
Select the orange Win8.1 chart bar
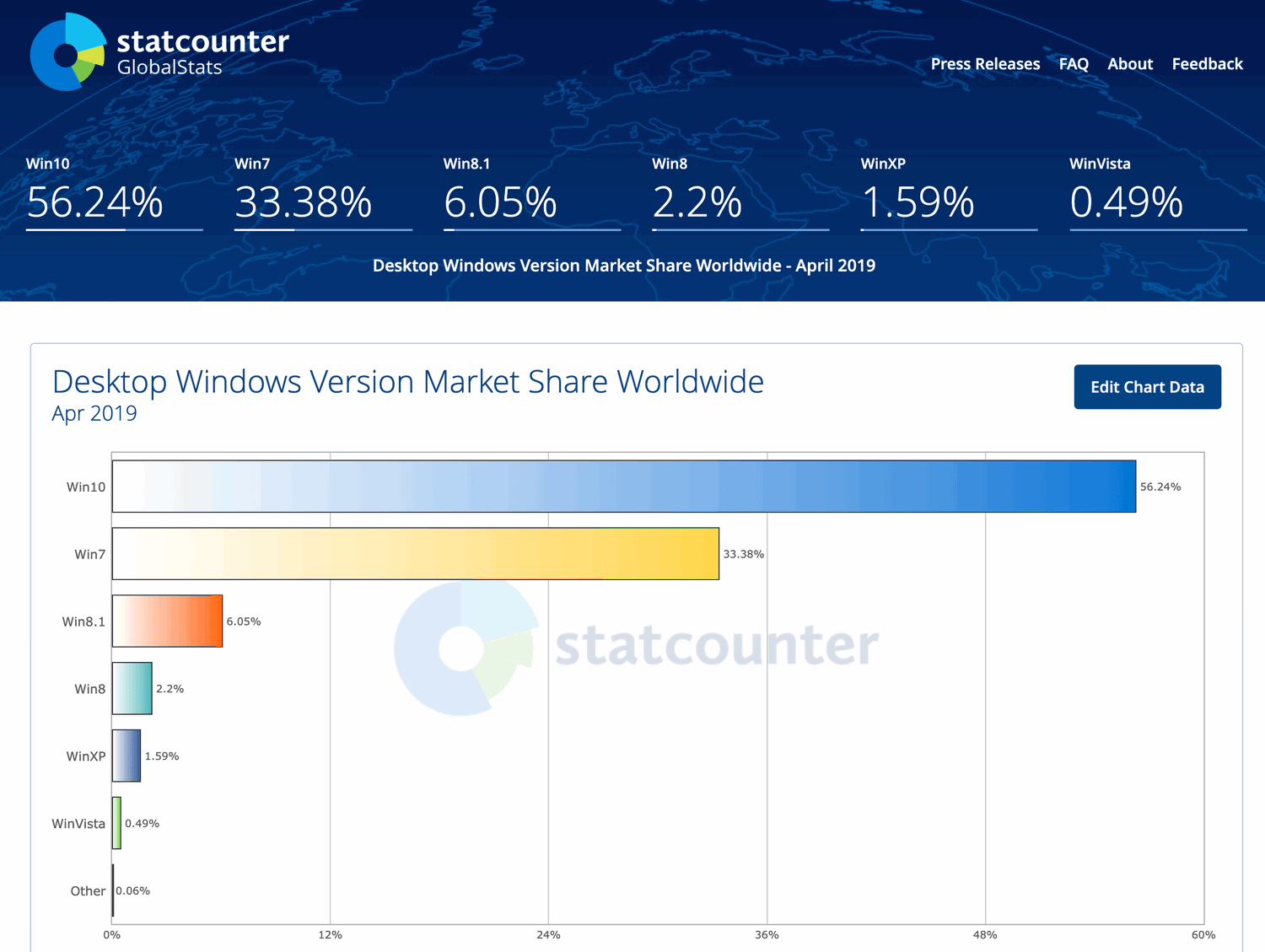click(x=167, y=621)
